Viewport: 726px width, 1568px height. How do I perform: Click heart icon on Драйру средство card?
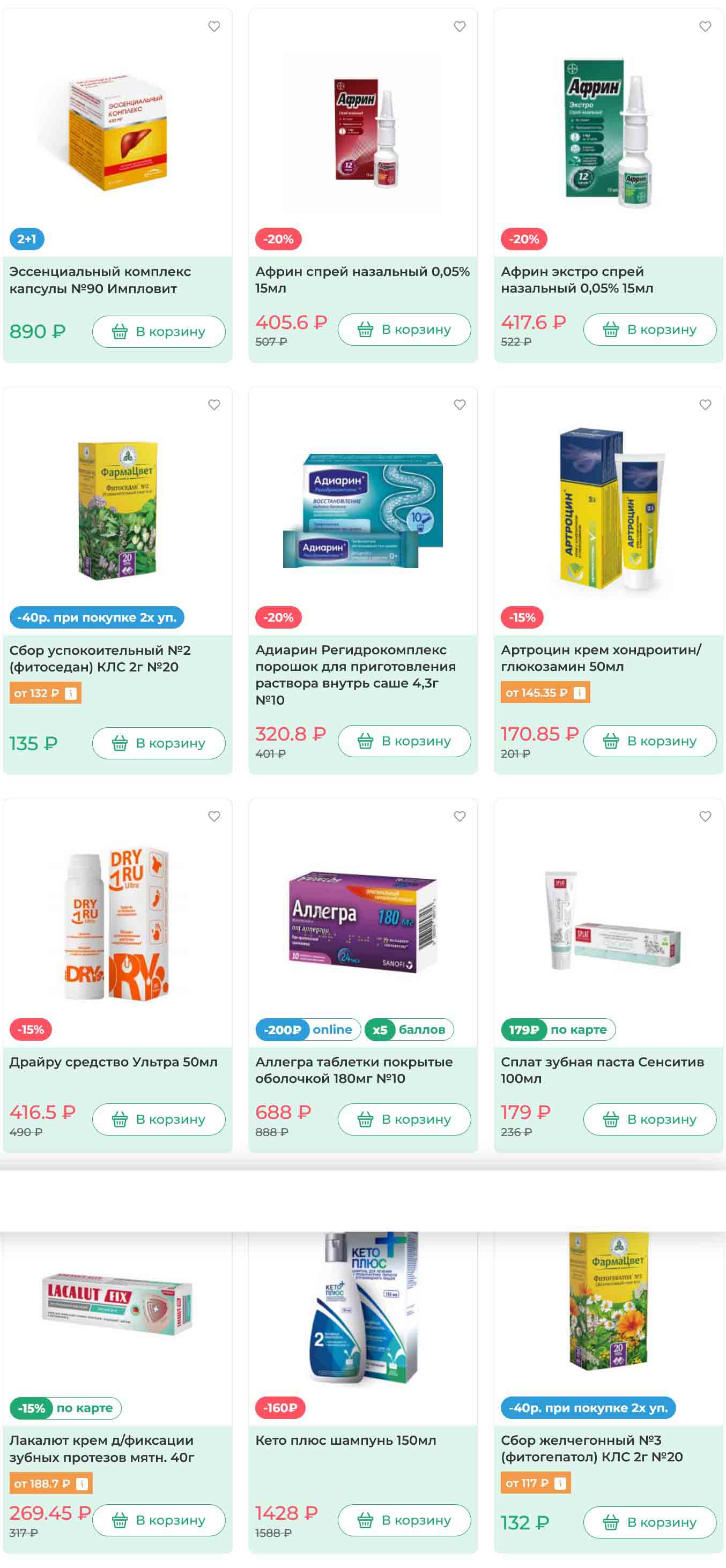pyautogui.click(x=214, y=816)
